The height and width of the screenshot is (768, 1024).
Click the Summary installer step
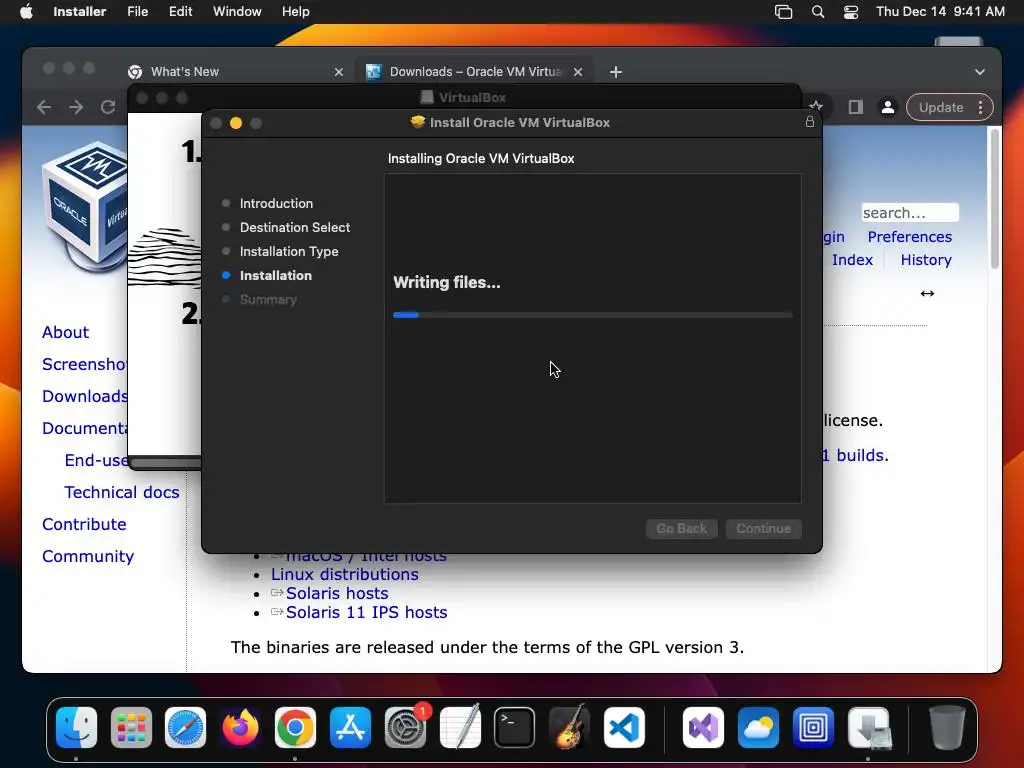268,299
